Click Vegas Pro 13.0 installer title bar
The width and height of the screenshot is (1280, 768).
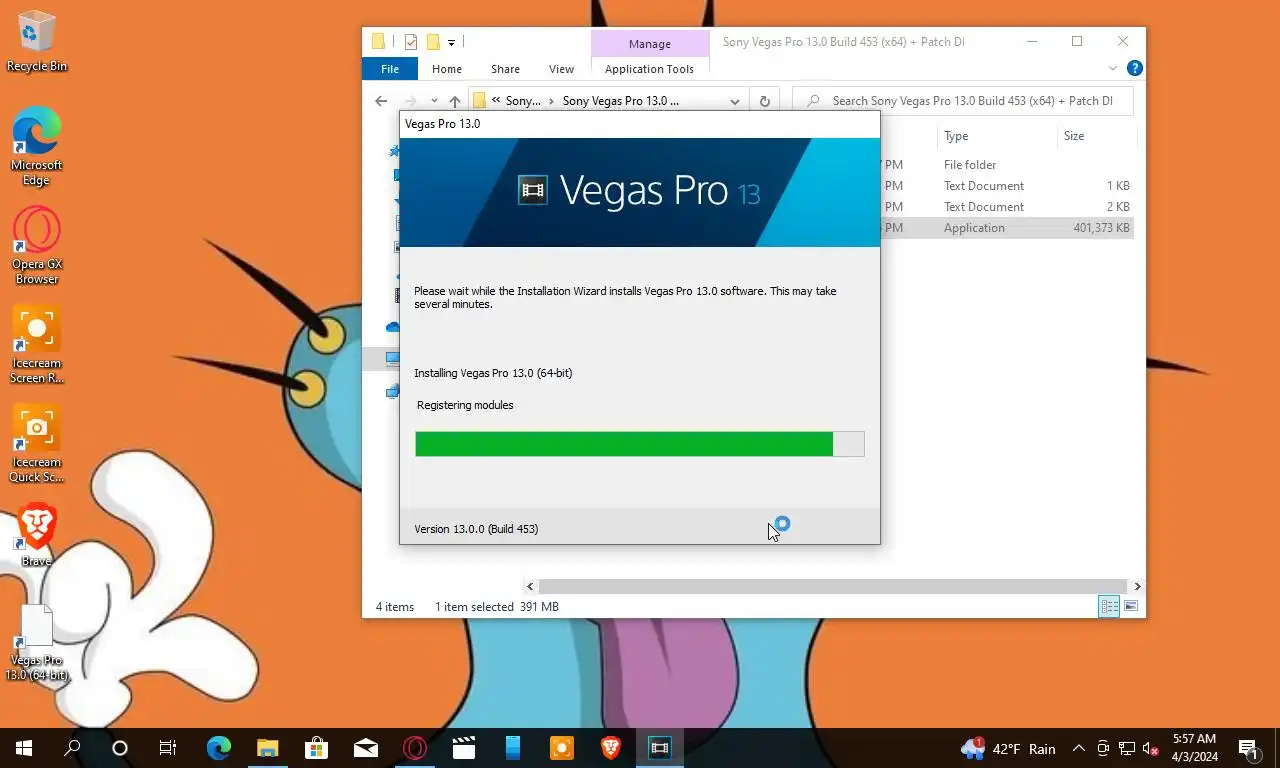[640, 124]
